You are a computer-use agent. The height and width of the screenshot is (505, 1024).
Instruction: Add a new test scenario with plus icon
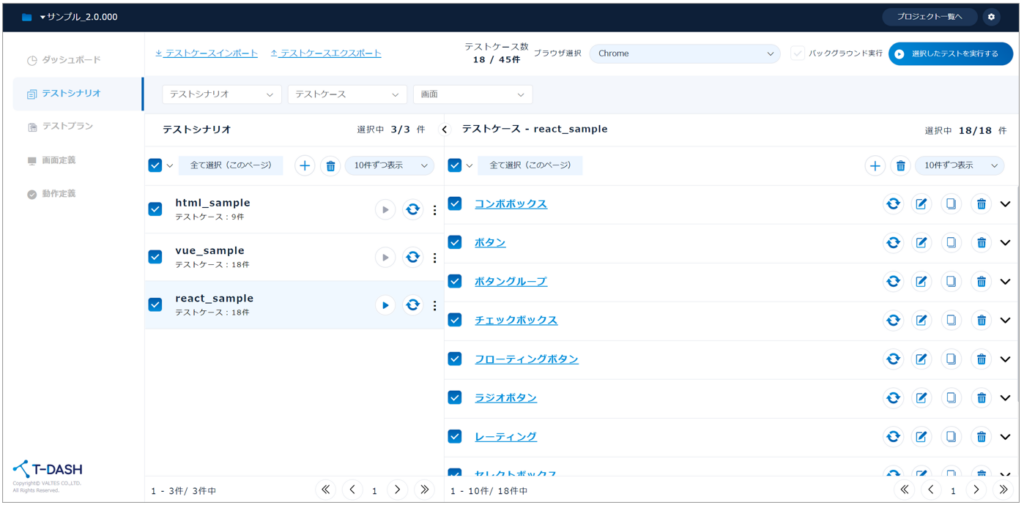click(305, 166)
